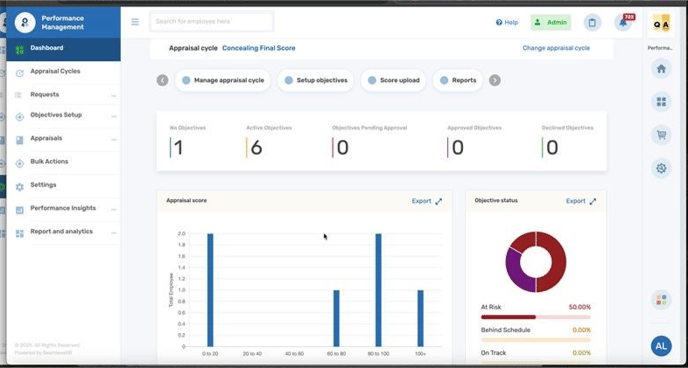This screenshot has height=368, width=688.
Task: Open Bulk Actions in the sidebar
Action: (64, 162)
